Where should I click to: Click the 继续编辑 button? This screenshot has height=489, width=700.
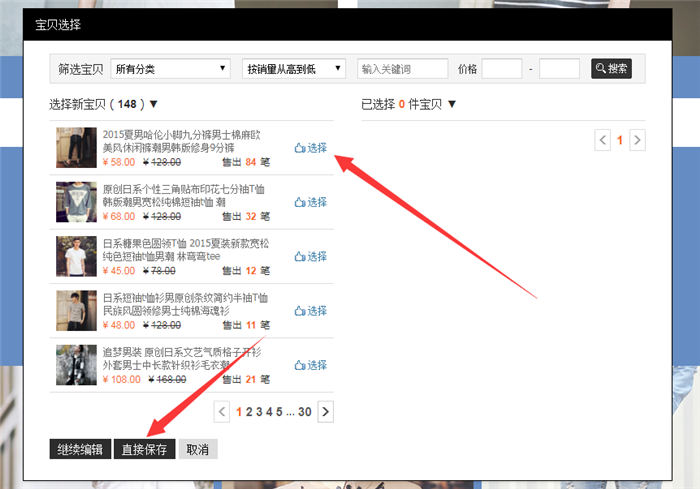coord(80,450)
